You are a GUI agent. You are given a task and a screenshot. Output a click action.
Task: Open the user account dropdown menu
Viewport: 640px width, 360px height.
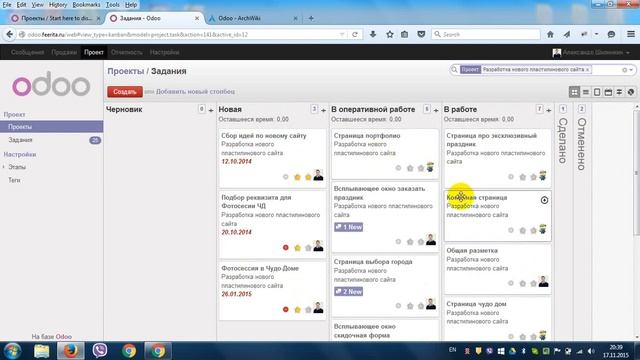(x=591, y=52)
